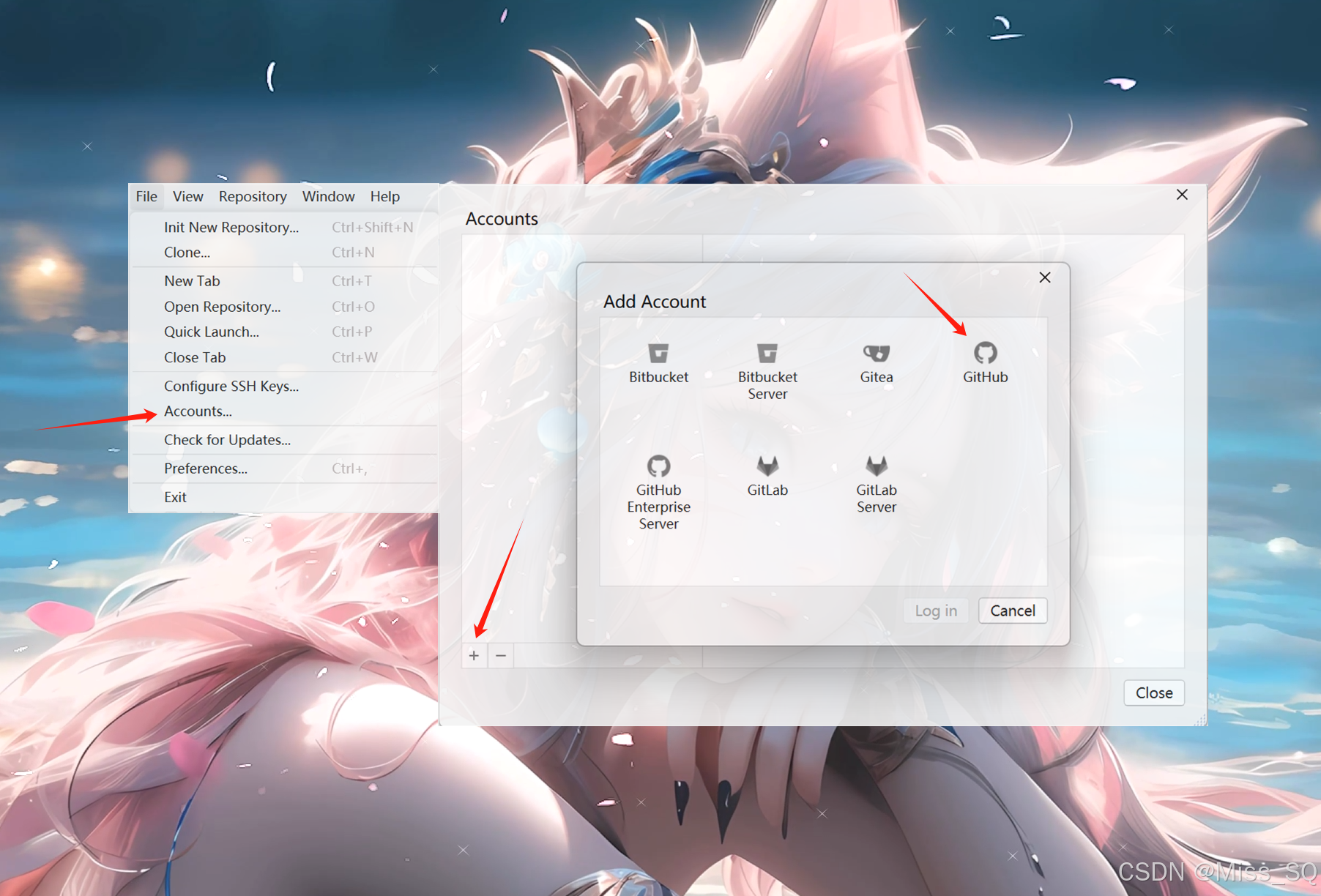1321x896 pixels.
Task: Open the File menu
Action: [x=146, y=196]
